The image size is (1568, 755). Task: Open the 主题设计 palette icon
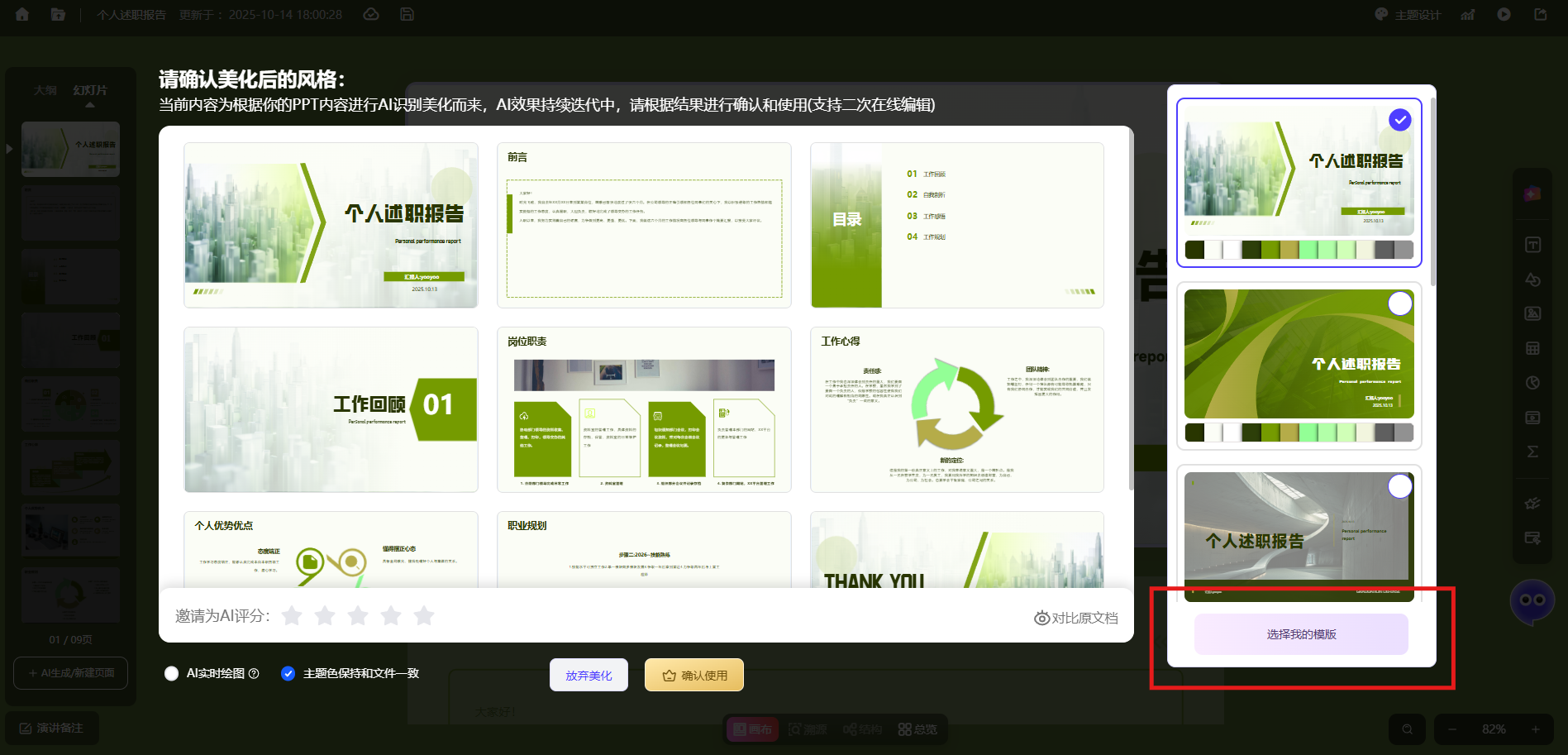pyautogui.click(x=1381, y=14)
